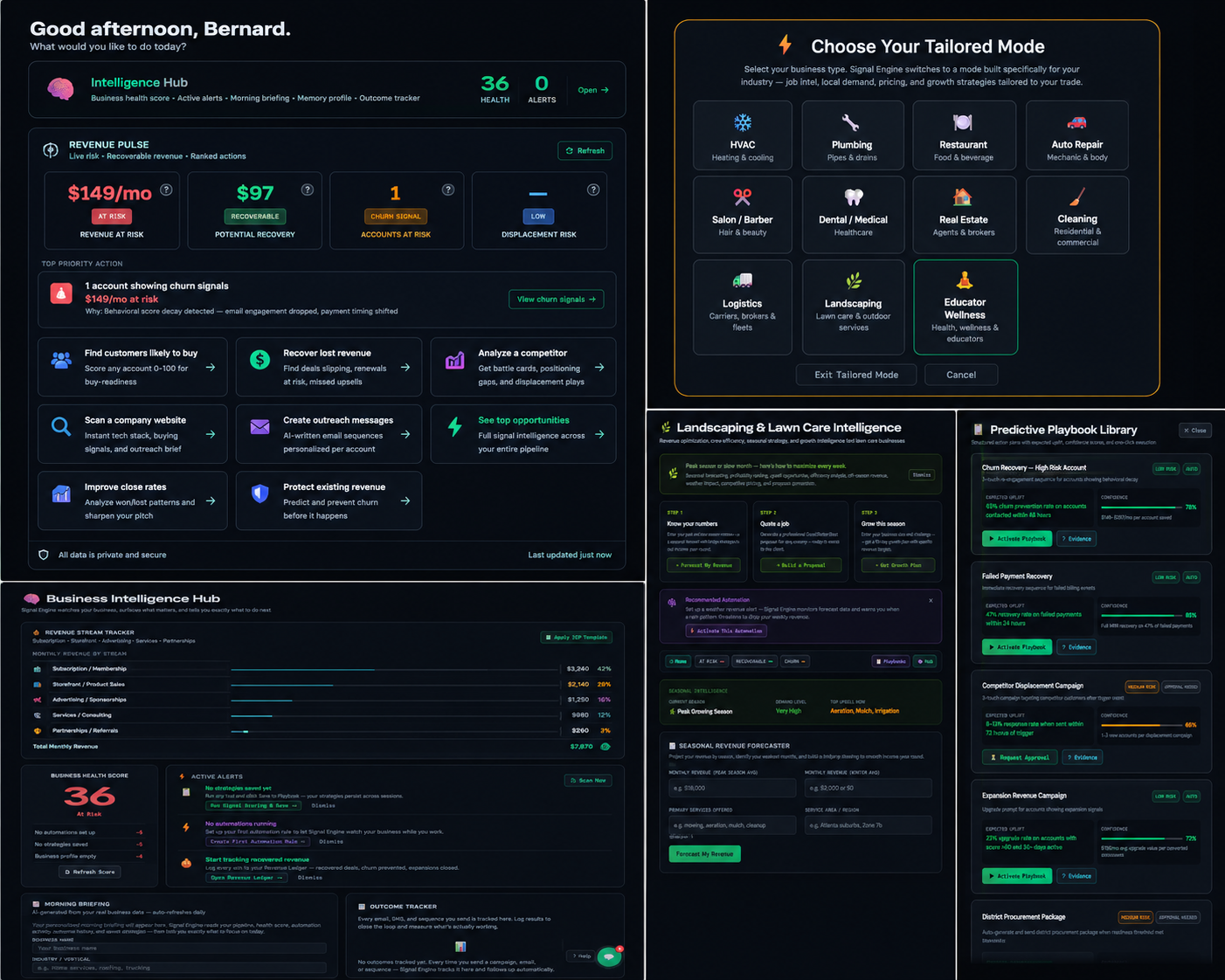Refresh the Revenue Pulse panel

pos(585,151)
